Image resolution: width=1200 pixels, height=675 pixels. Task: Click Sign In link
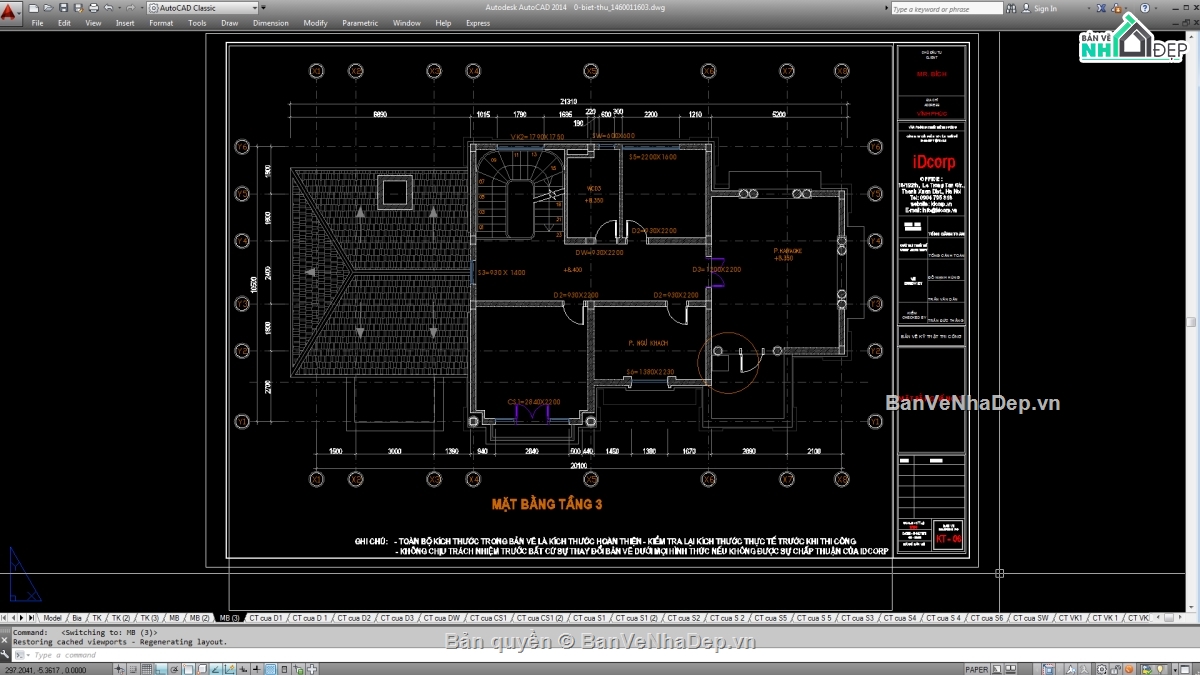(1045, 8)
